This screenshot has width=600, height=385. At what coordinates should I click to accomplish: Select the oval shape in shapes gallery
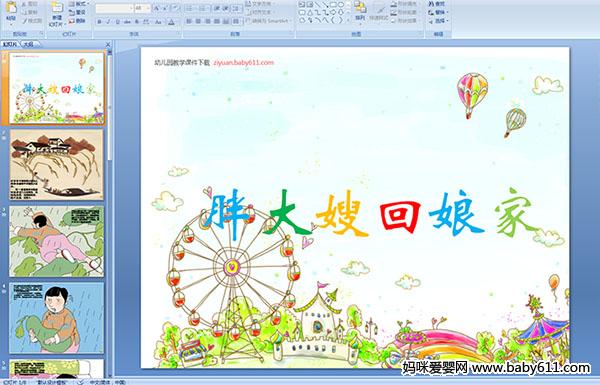tap(341, 5)
